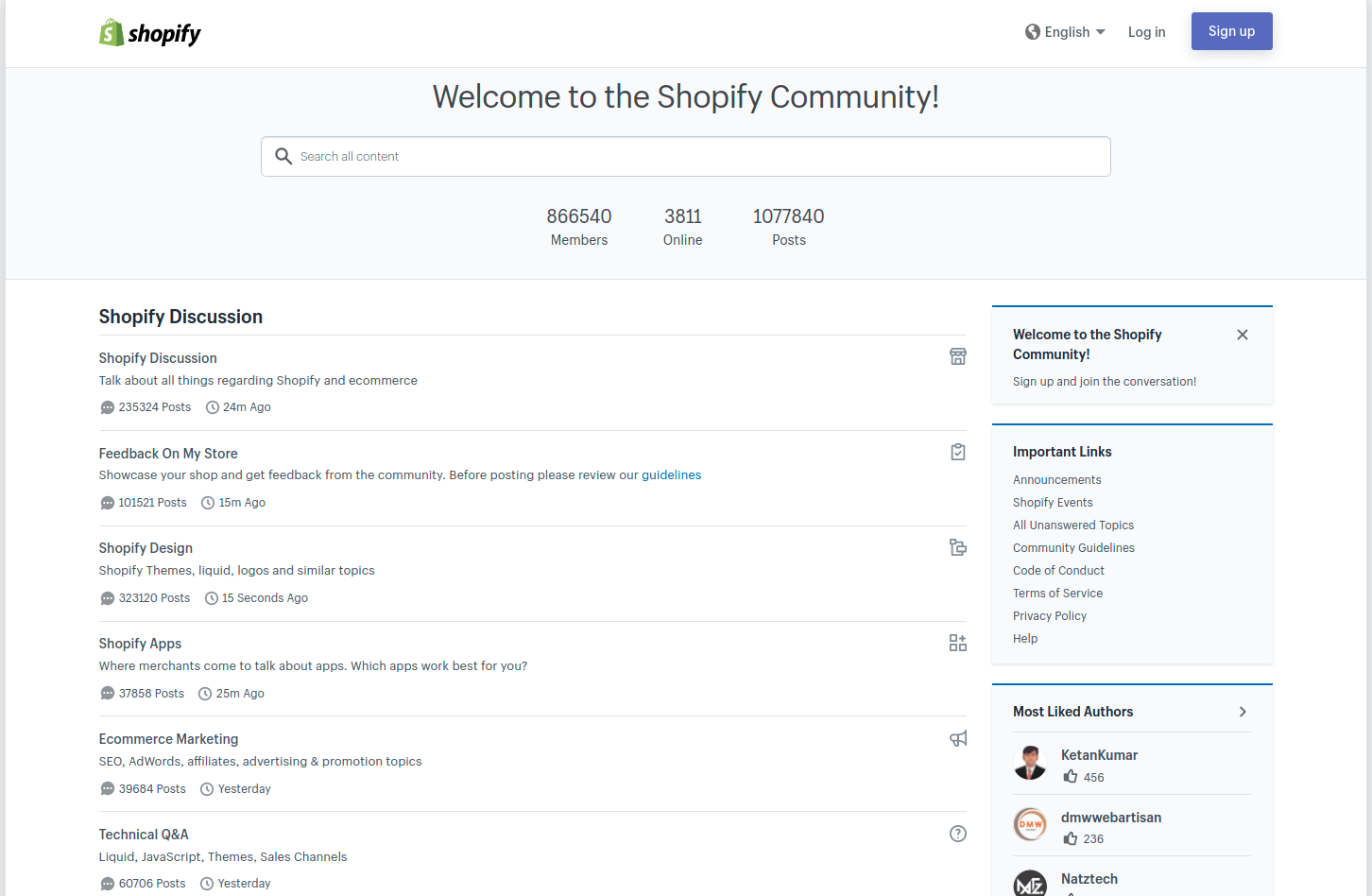Click the thumbs-up icon beside 456
Viewport: 1372px width, 896px height.
tap(1070, 776)
